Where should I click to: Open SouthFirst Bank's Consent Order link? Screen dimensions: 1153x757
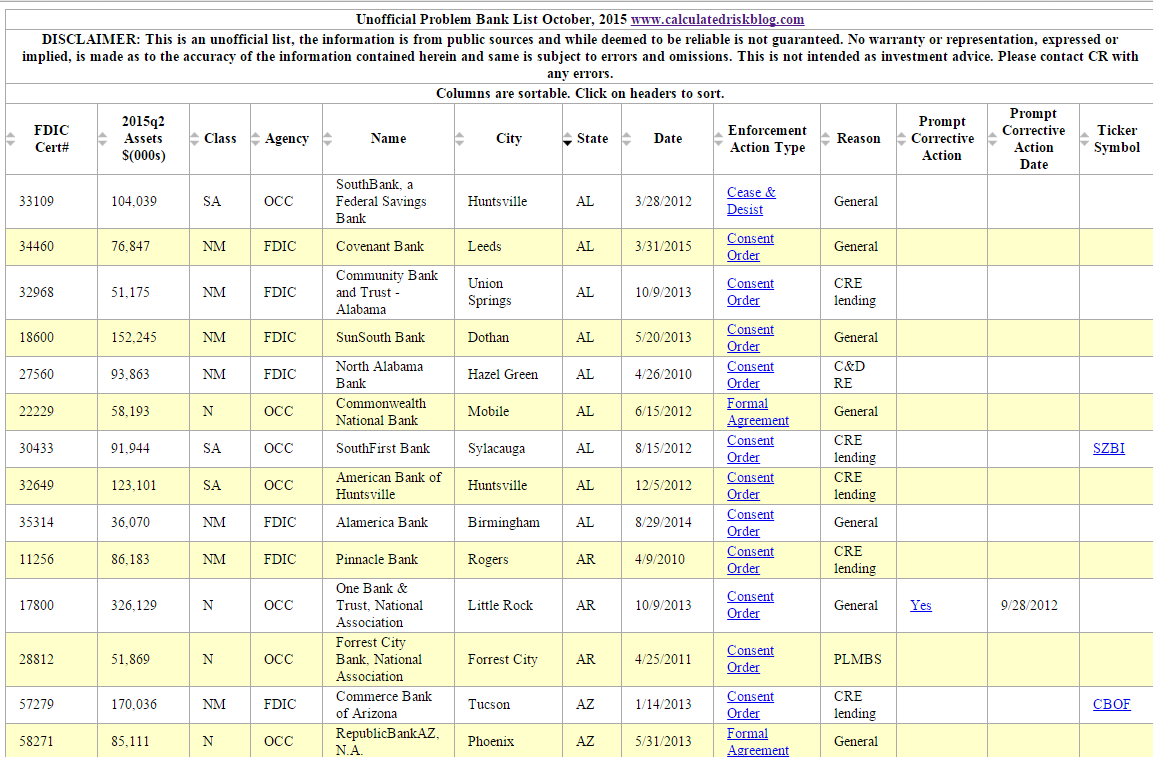[x=750, y=449]
